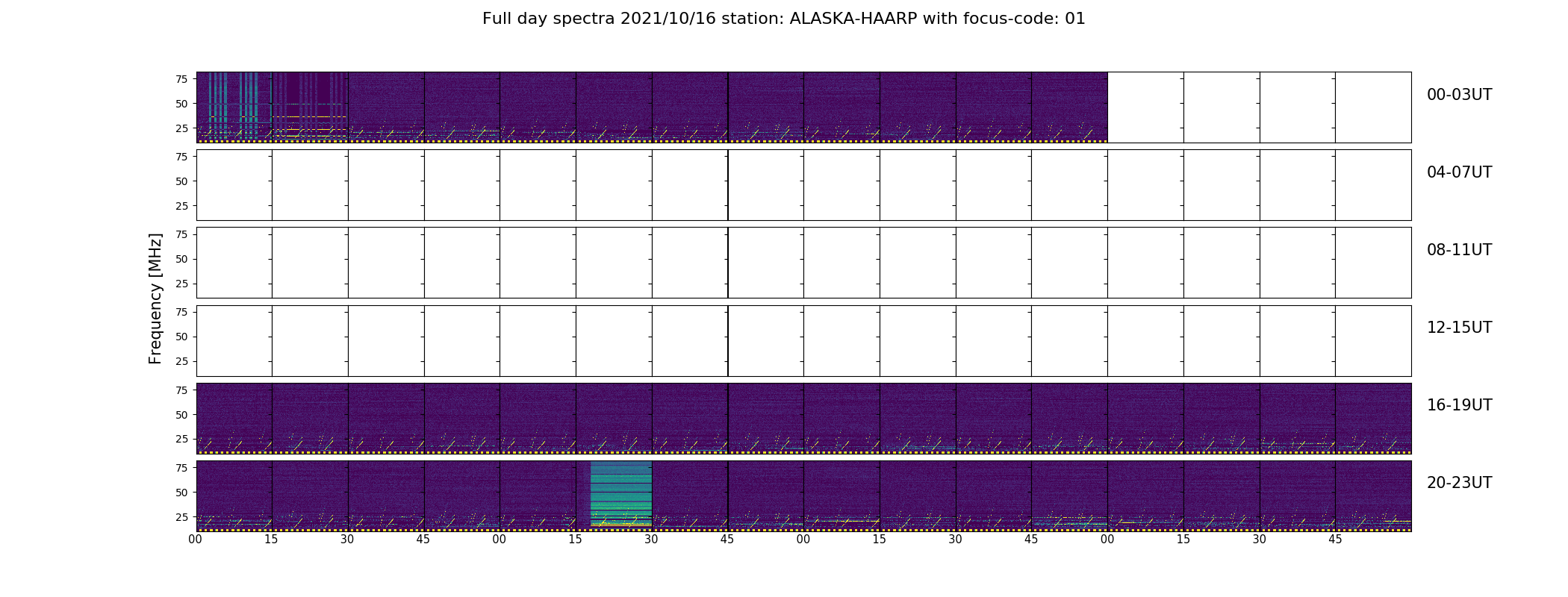
Task: Click the 25 tick of the 08-11UT row
Action: 181,284
